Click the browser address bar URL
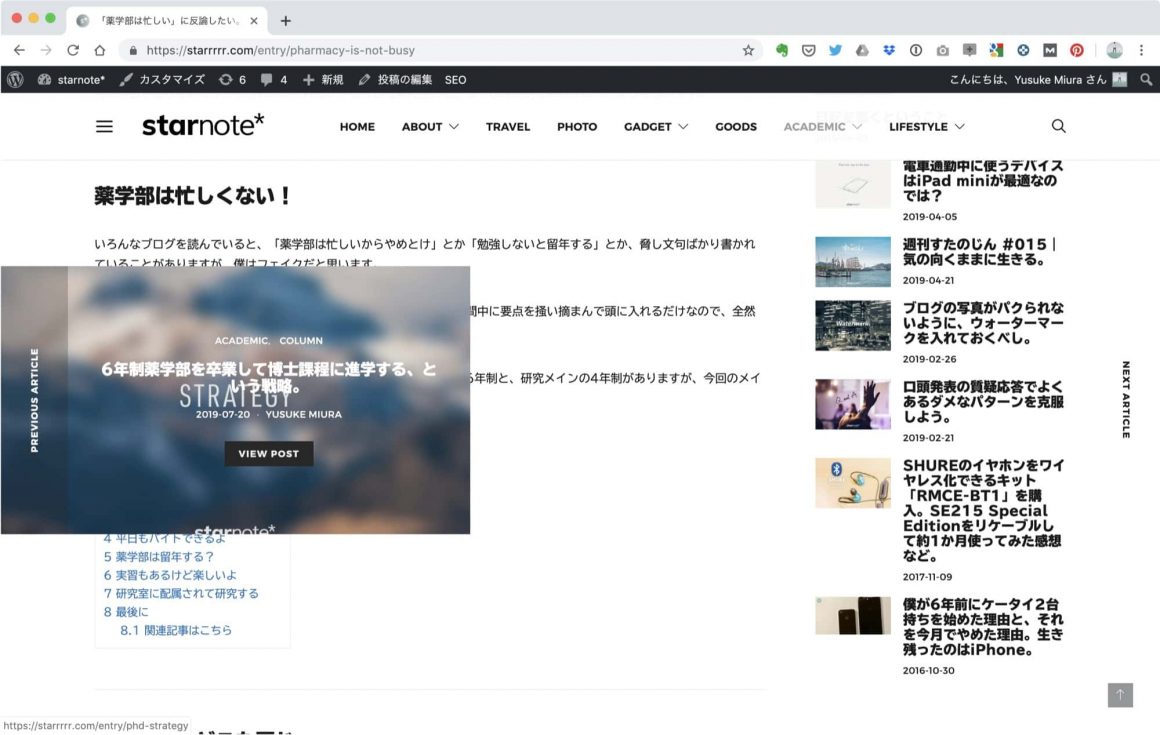Screen dimensions: 1160x735 click(280, 50)
